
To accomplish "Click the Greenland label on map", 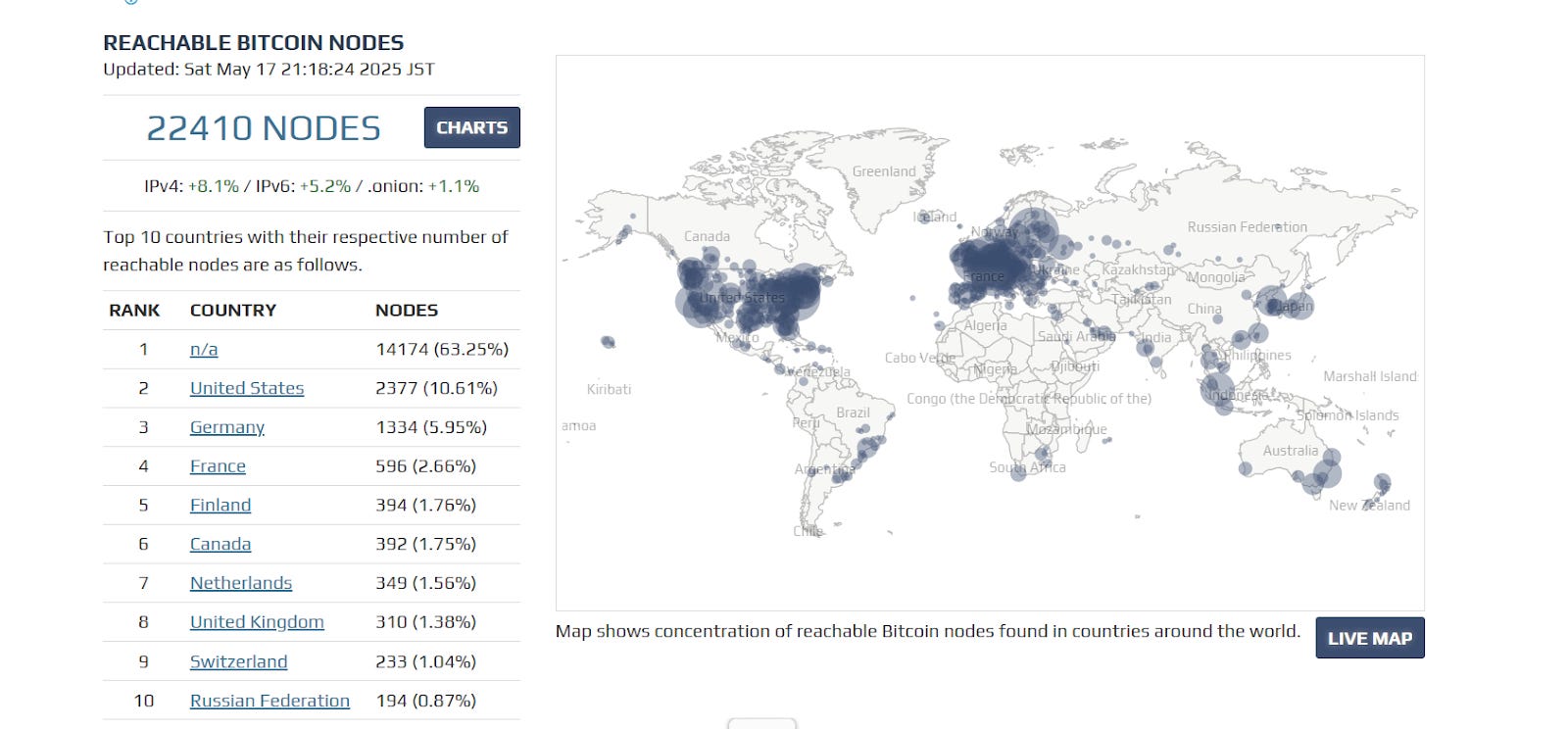I will [884, 171].
